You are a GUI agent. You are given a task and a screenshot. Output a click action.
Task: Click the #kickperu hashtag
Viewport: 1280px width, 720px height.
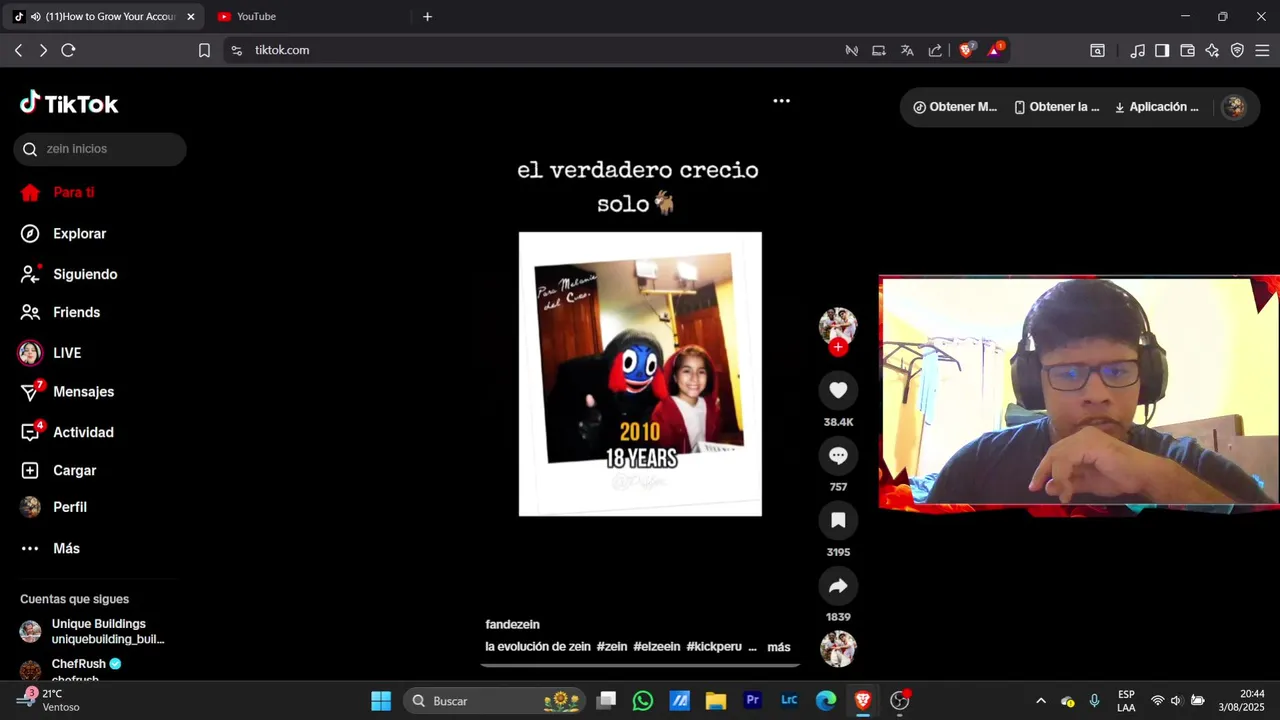click(x=714, y=647)
